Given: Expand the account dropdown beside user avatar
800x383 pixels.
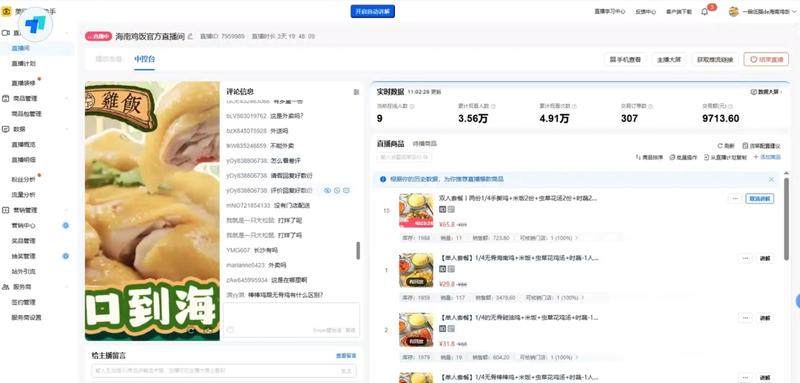Looking at the screenshot, I should point(792,12).
